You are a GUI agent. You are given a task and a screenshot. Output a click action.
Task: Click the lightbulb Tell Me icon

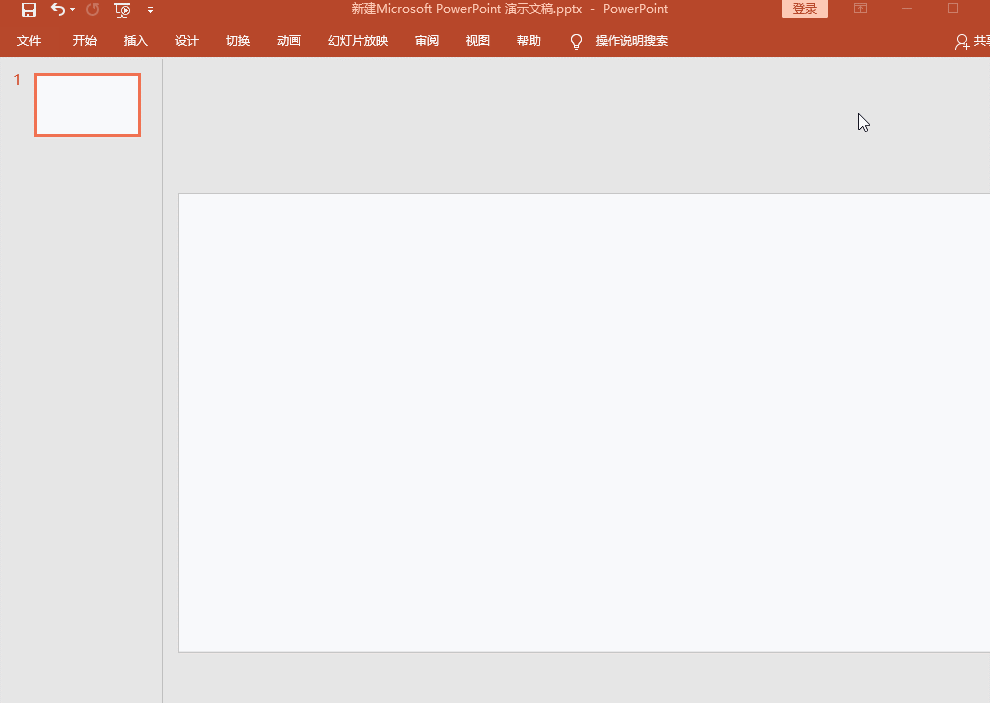click(576, 41)
